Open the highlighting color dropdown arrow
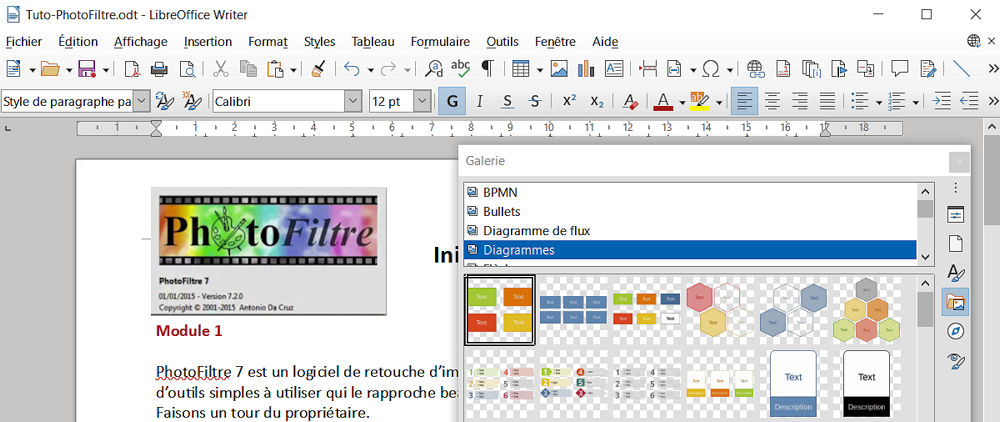Image resolution: width=1000 pixels, height=422 pixels. click(719, 102)
